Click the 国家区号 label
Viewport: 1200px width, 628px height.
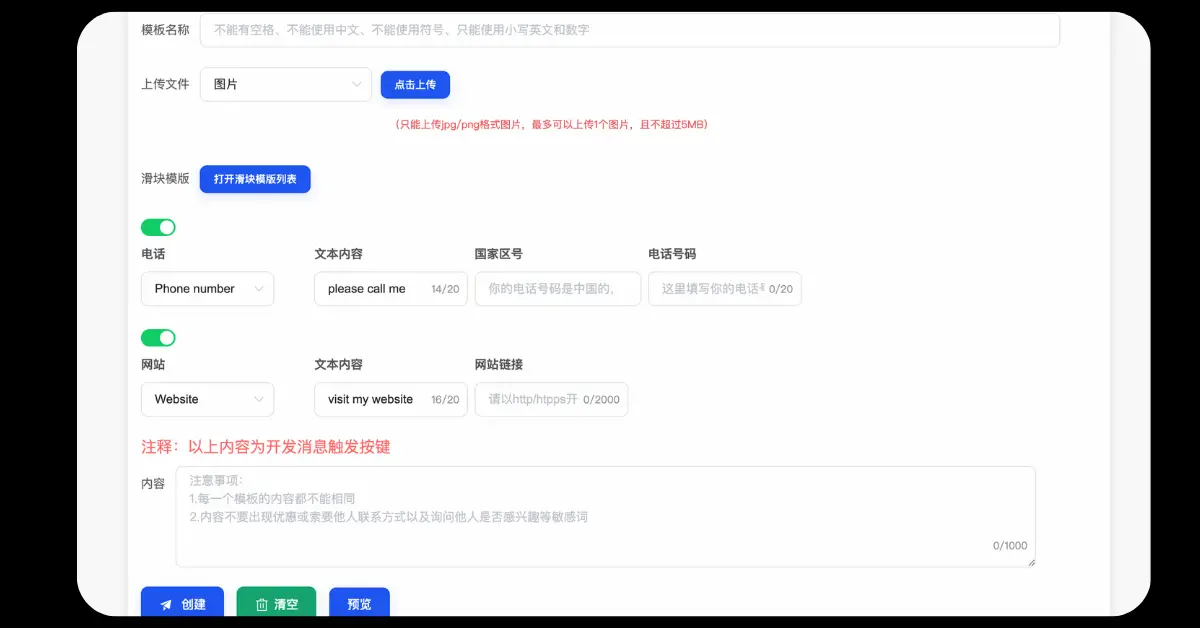[499, 254]
